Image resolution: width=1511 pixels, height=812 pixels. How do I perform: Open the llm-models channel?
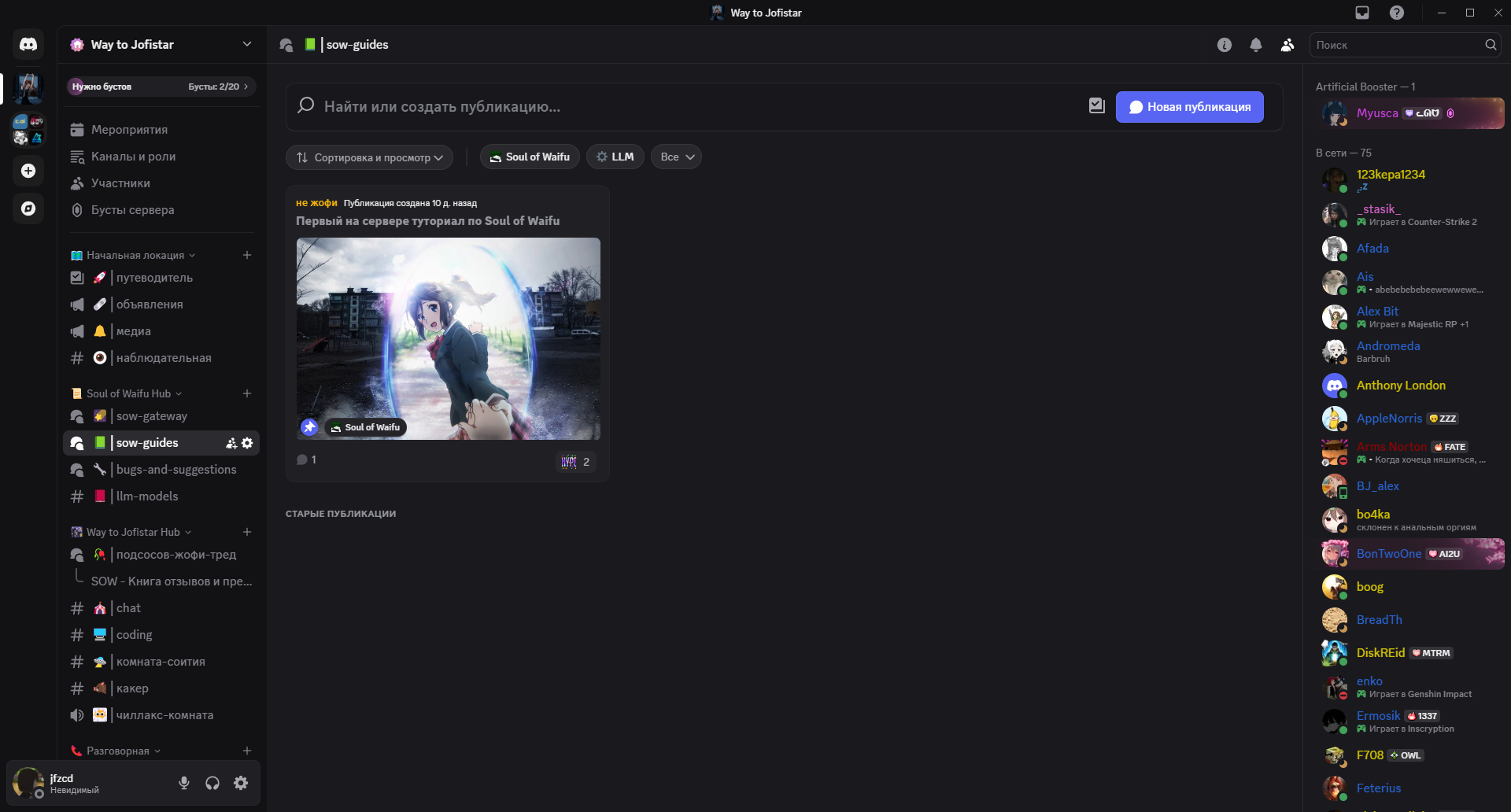pyautogui.click(x=161, y=496)
